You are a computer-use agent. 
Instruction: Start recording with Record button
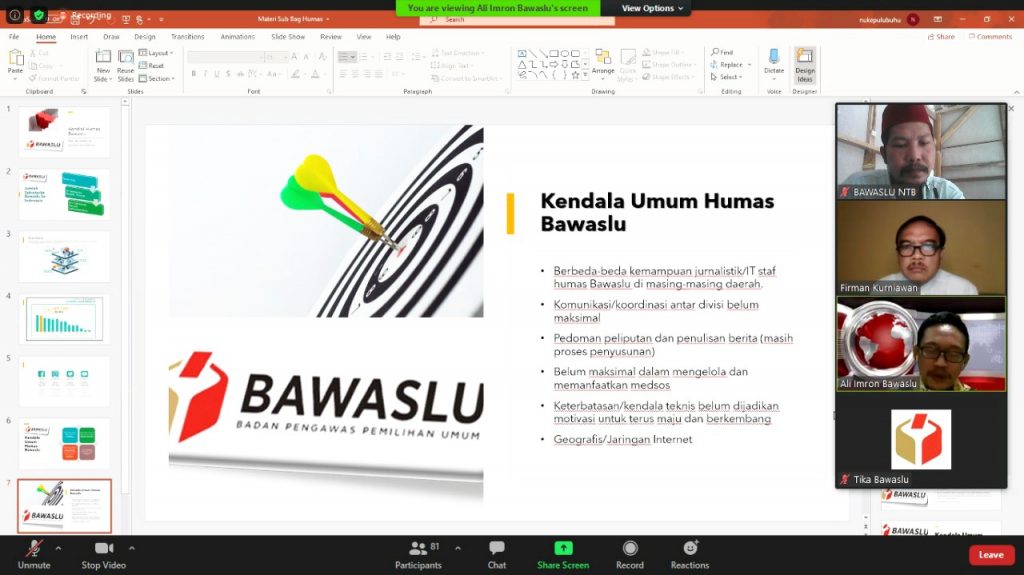click(630, 549)
